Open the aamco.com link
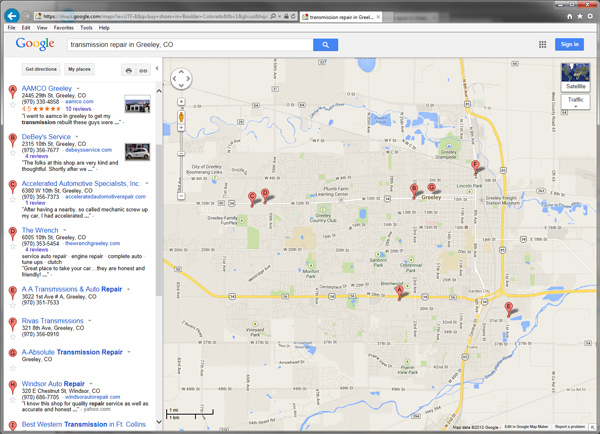This screenshot has width=600, height=434. tap(79, 102)
